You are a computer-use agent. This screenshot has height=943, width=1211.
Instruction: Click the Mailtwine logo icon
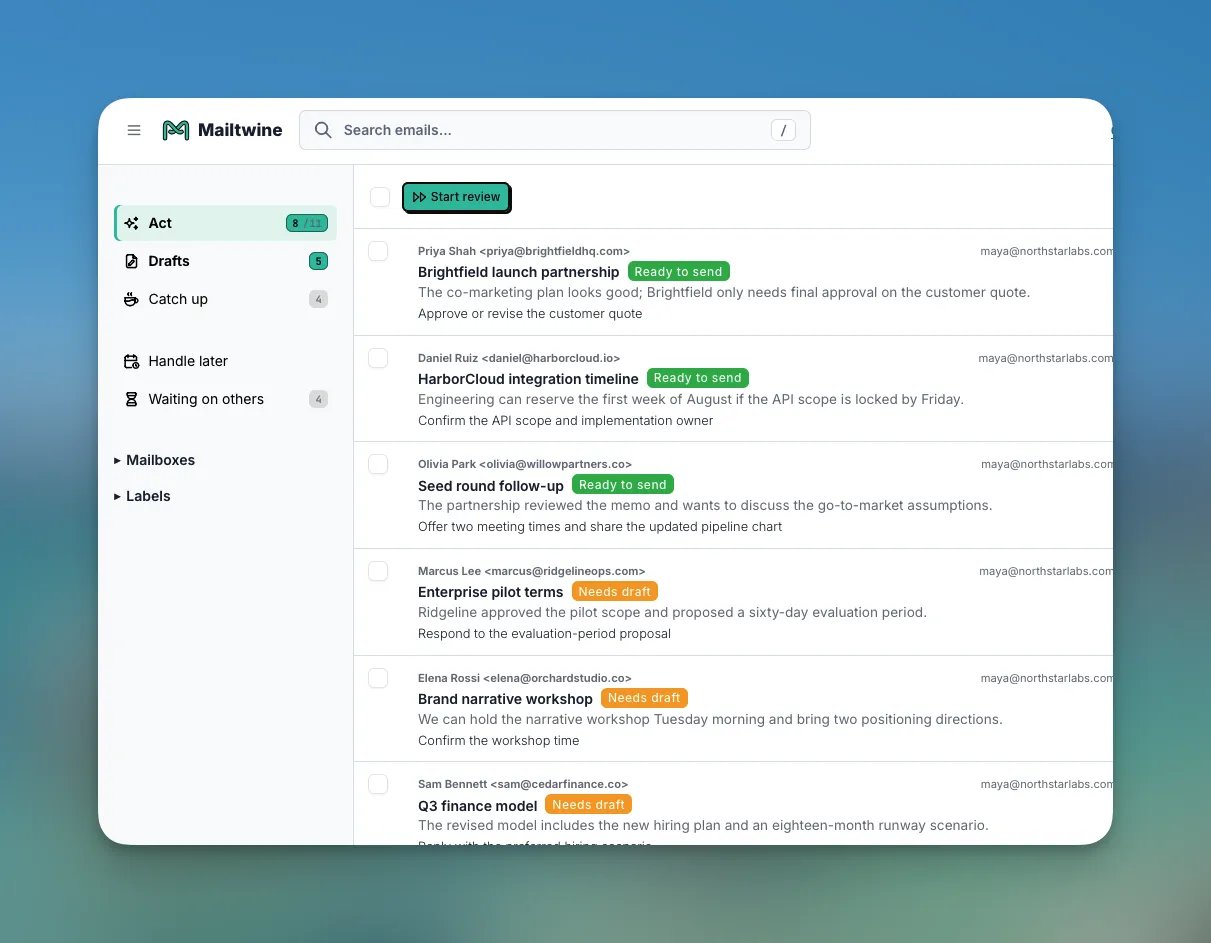coord(176,130)
